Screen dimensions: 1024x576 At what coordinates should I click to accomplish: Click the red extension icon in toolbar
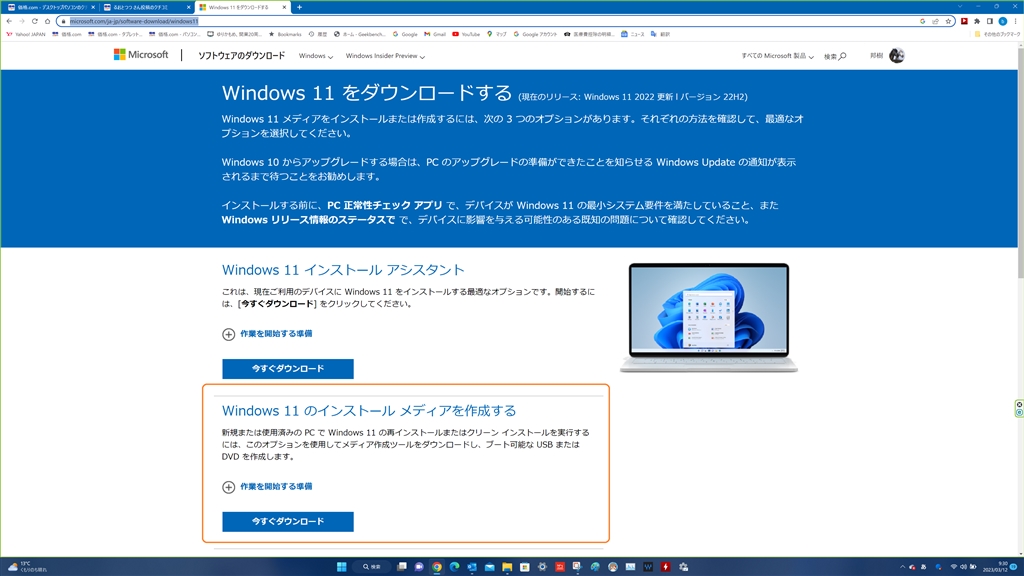pos(965,21)
